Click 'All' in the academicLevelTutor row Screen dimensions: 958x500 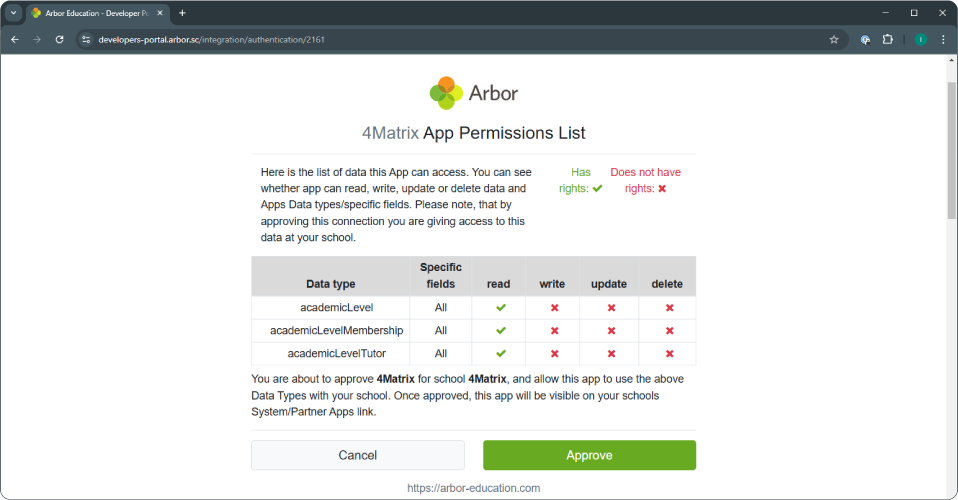tap(441, 353)
